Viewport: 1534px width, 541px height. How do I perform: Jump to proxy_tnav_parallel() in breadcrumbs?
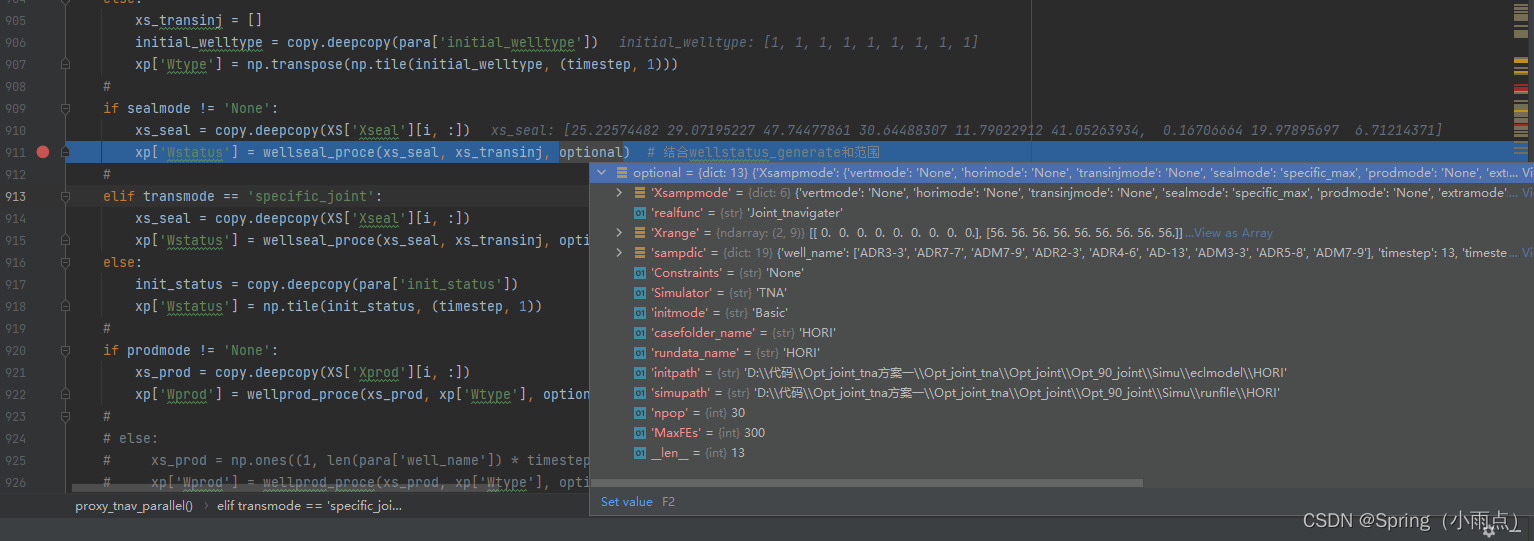[134, 506]
